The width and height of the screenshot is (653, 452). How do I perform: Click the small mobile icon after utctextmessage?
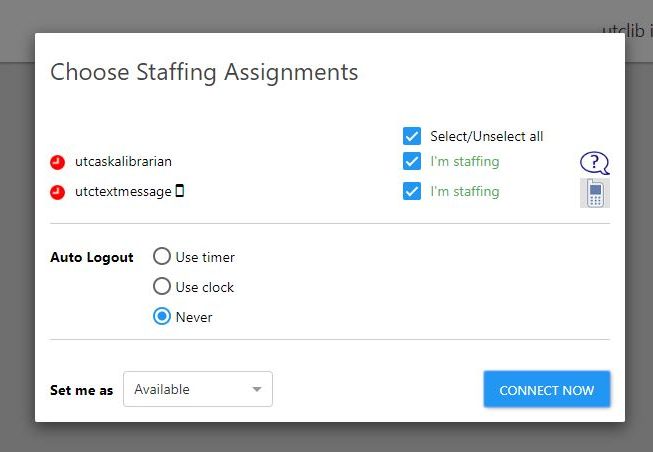tap(180, 191)
